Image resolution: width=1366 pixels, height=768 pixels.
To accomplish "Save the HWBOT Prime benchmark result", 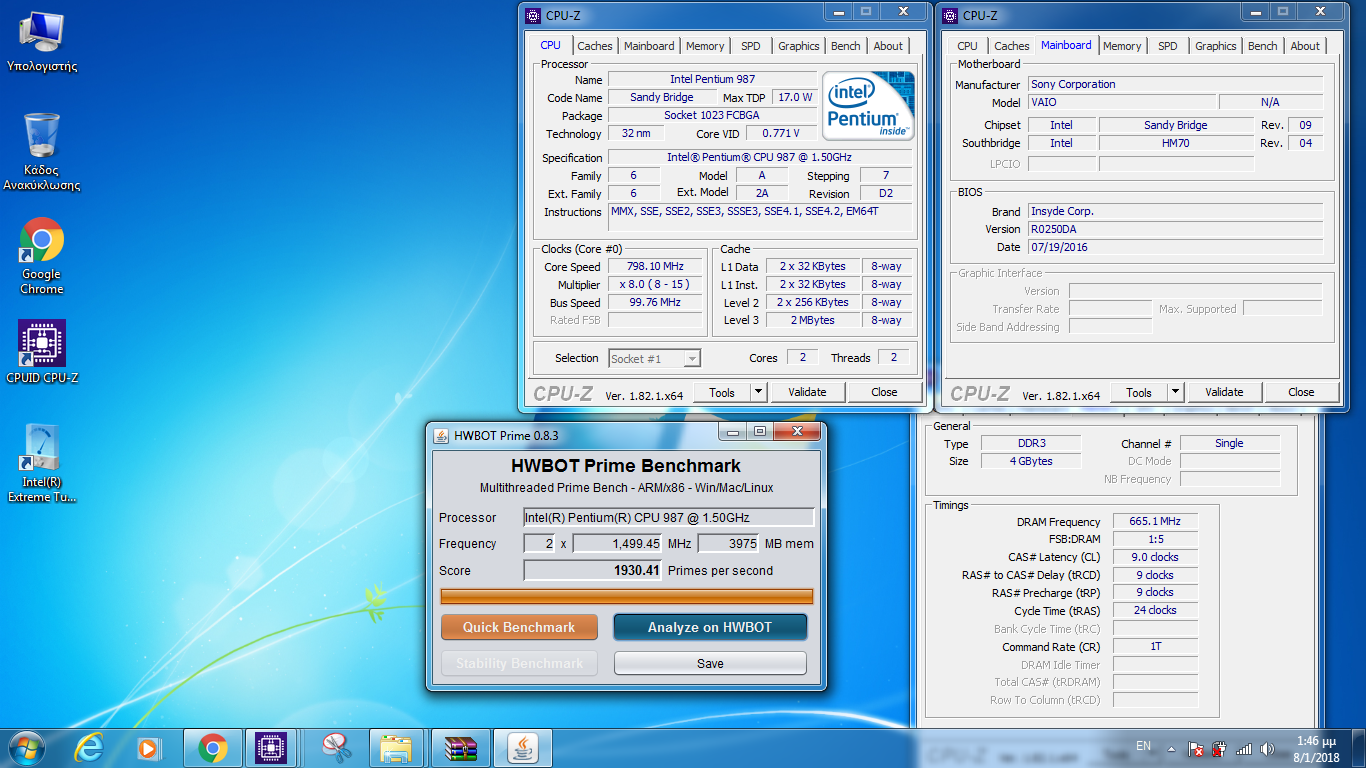I will (x=710, y=663).
